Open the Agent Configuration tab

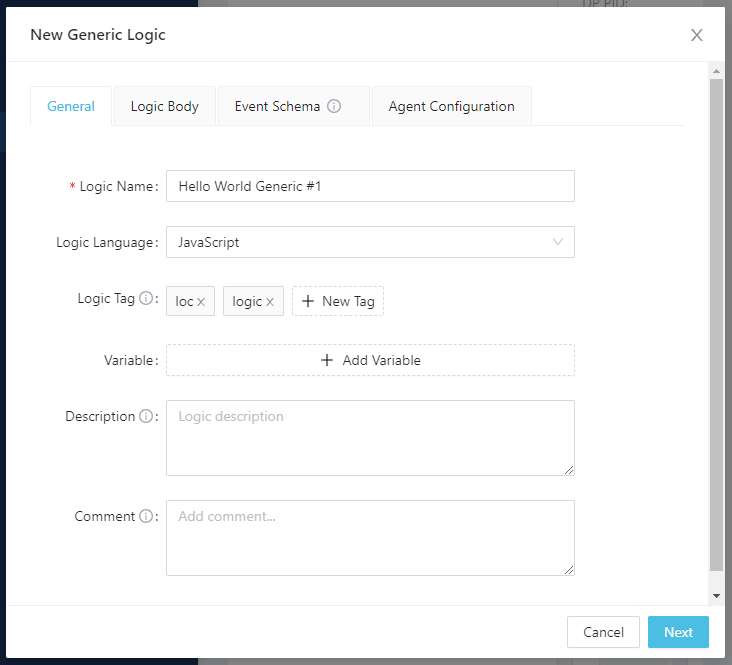451,106
